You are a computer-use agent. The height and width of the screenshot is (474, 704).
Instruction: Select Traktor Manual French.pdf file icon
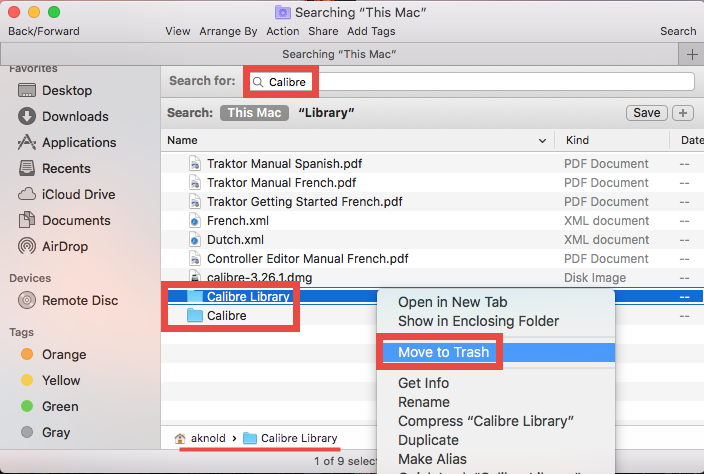tap(194, 183)
